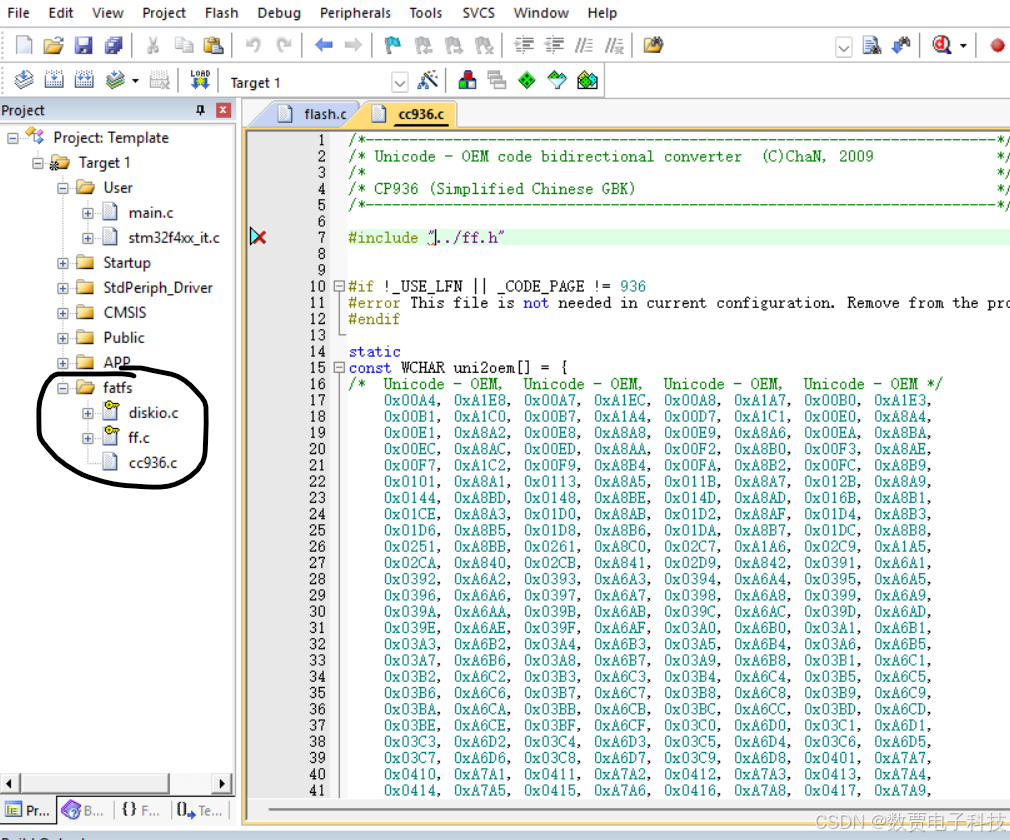Screen dimensions: 1010x840
Task: Open the batch build dropdown arrow
Action: tap(135, 81)
